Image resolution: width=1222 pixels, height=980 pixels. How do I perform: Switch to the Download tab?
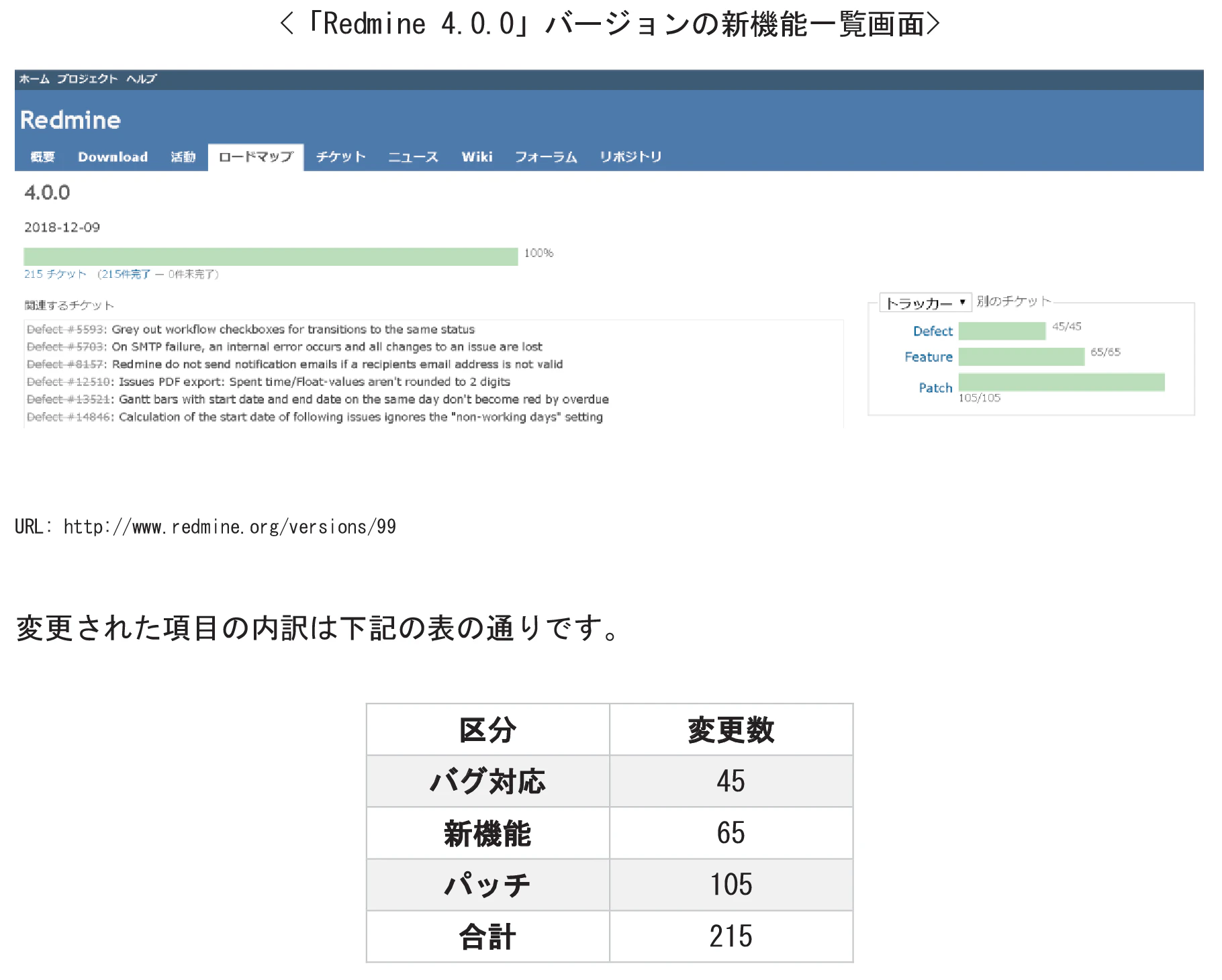coord(113,157)
